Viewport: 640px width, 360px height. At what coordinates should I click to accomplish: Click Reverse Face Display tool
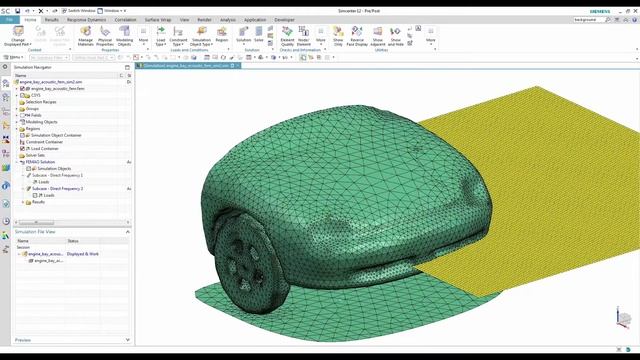[357, 36]
